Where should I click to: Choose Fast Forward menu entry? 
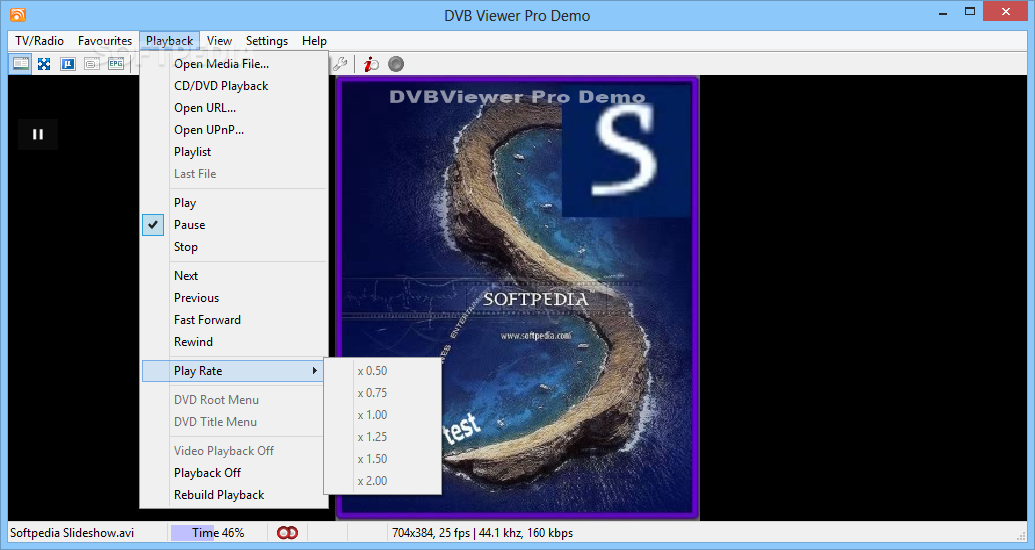coord(234,320)
